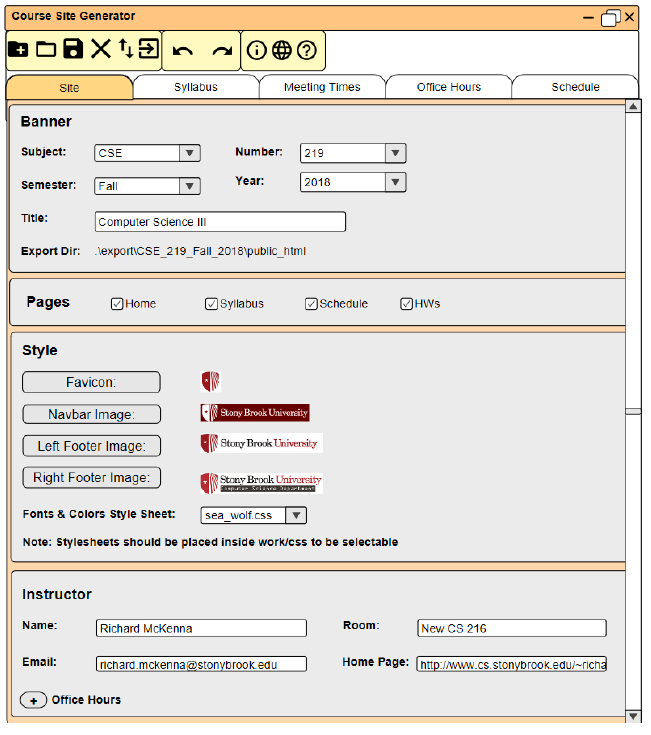The width and height of the screenshot is (651, 735).
Task: Undo the last action
Action: coord(182,51)
